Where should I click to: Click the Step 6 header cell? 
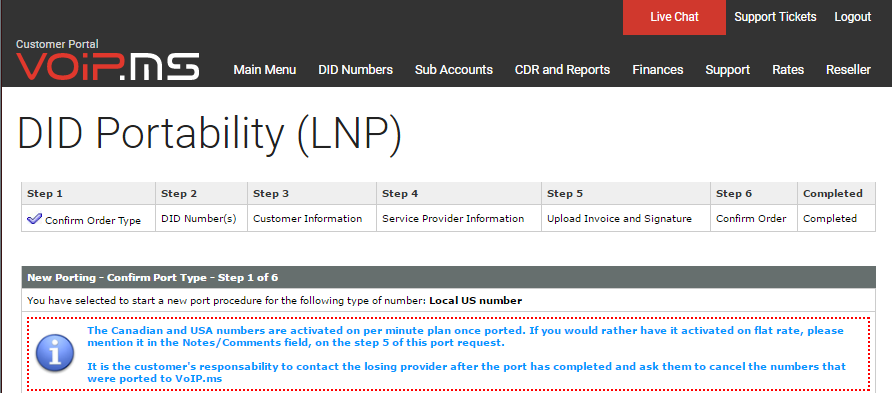pos(754,193)
